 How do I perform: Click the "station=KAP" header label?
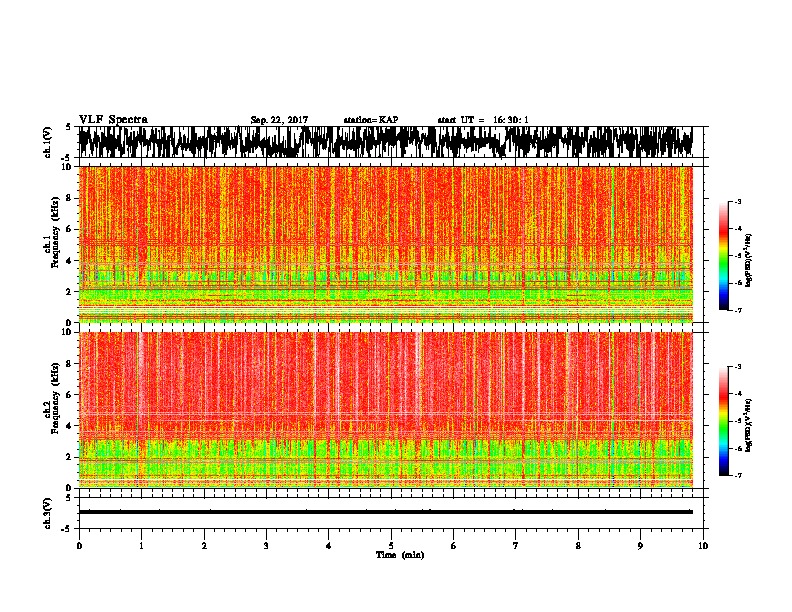click(x=371, y=120)
